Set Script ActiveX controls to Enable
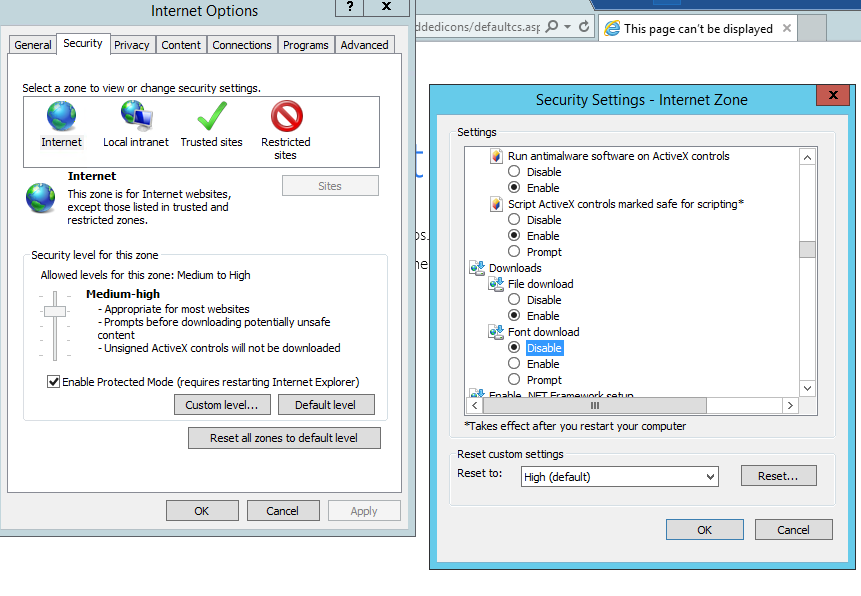The height and width of the screenshot is (596, 861). pyautogui.click(x=514, y=235)
